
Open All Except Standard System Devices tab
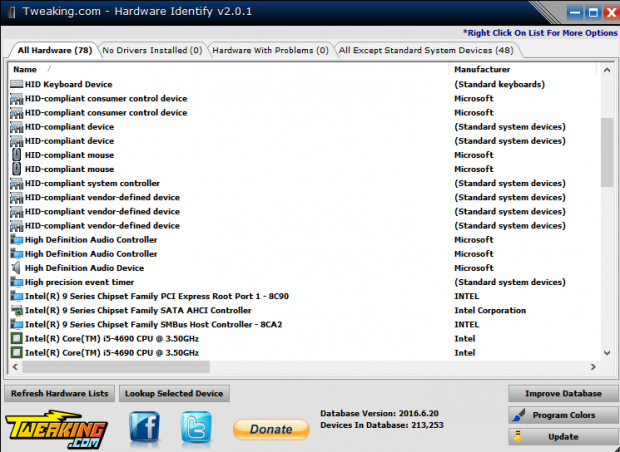click(426, 50)
